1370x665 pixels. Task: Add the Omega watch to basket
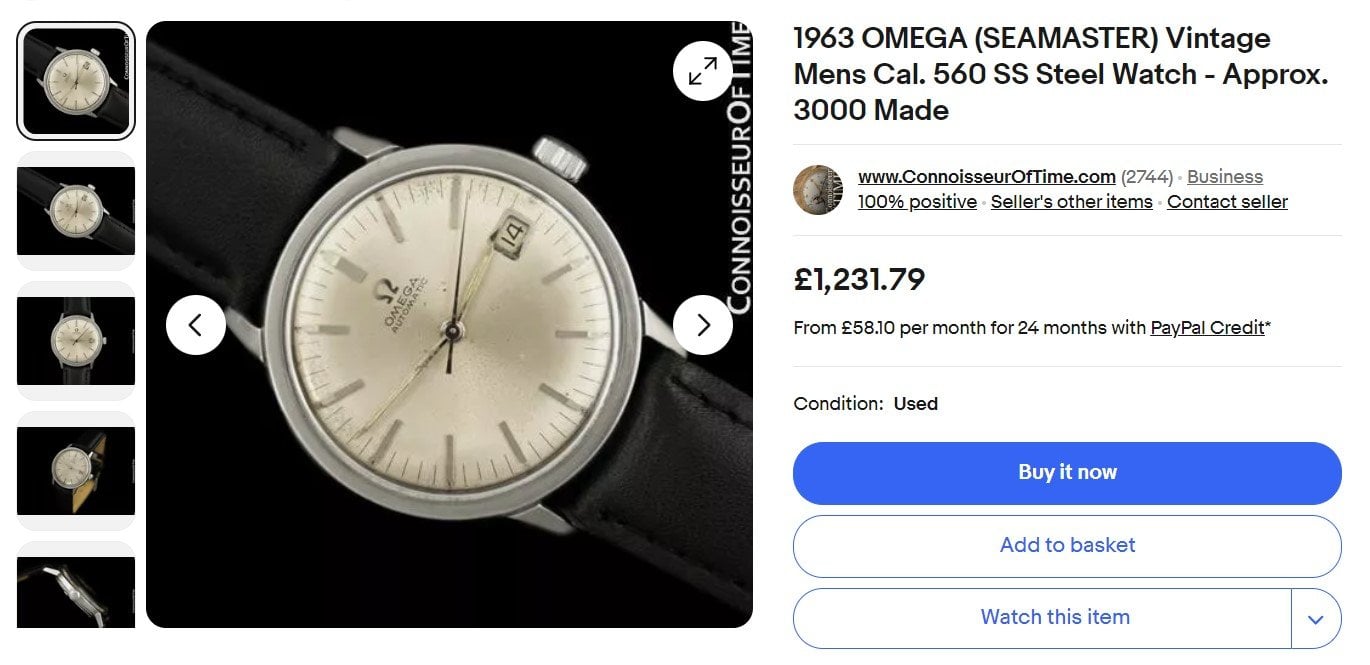(x=1067, y=546)
